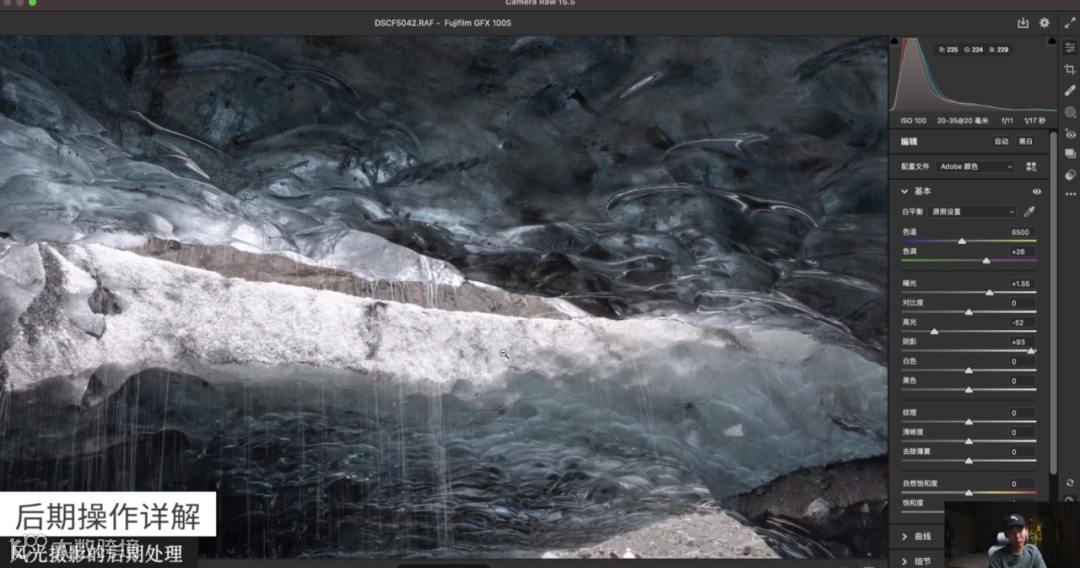Click the 自然饱和度 vibrance slider
The height and width of the screenshot is (568, 1080).
click(969, 493)
